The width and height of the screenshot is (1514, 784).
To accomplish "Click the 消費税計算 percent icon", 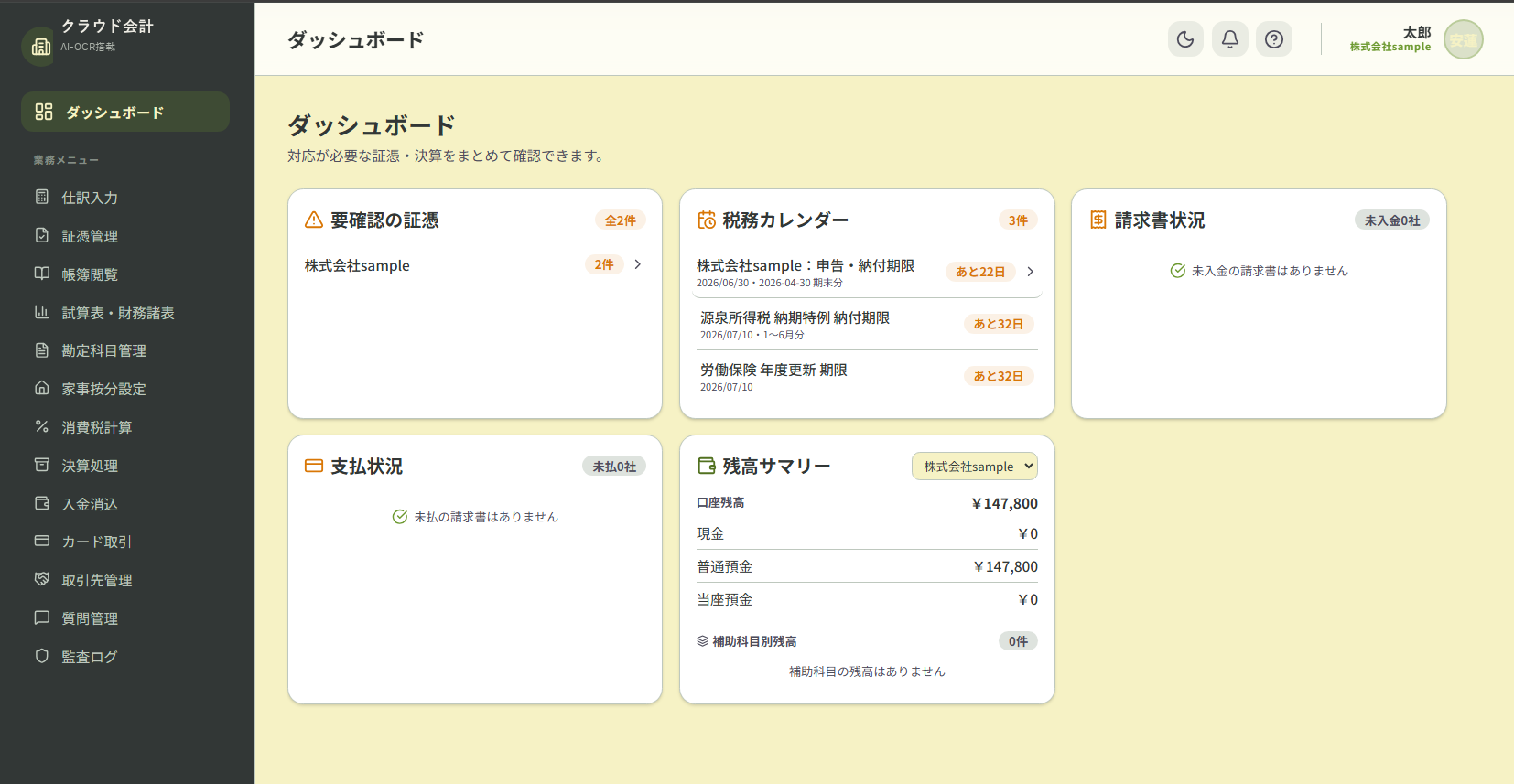I will coord(42,426).
